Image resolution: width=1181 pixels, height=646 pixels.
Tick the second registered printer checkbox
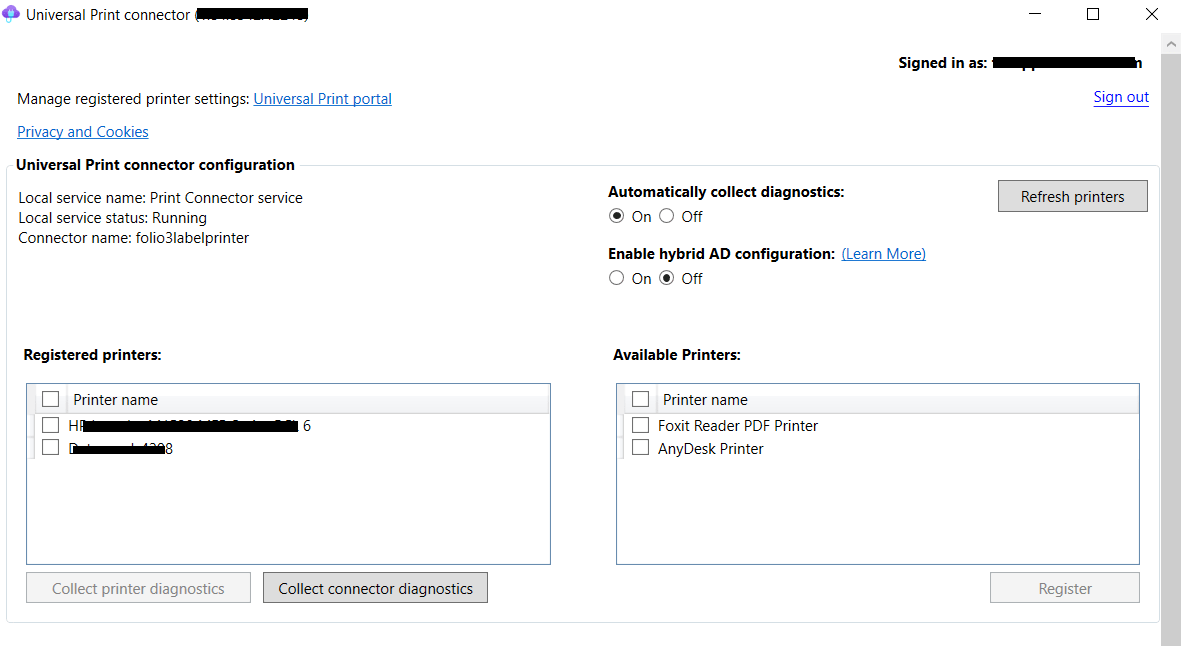coord(51,448)
